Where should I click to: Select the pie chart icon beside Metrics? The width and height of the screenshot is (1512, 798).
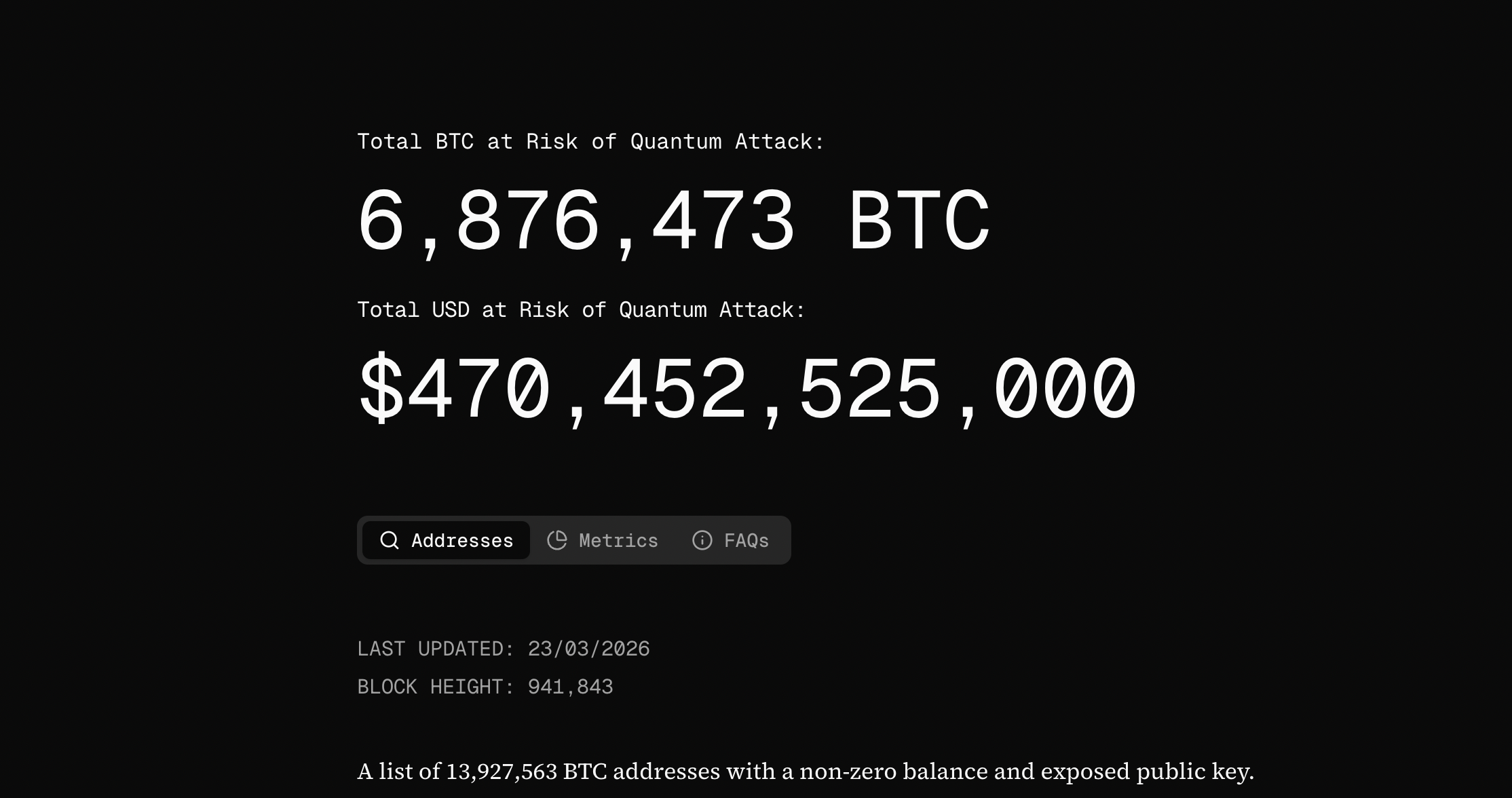point(557,540)
